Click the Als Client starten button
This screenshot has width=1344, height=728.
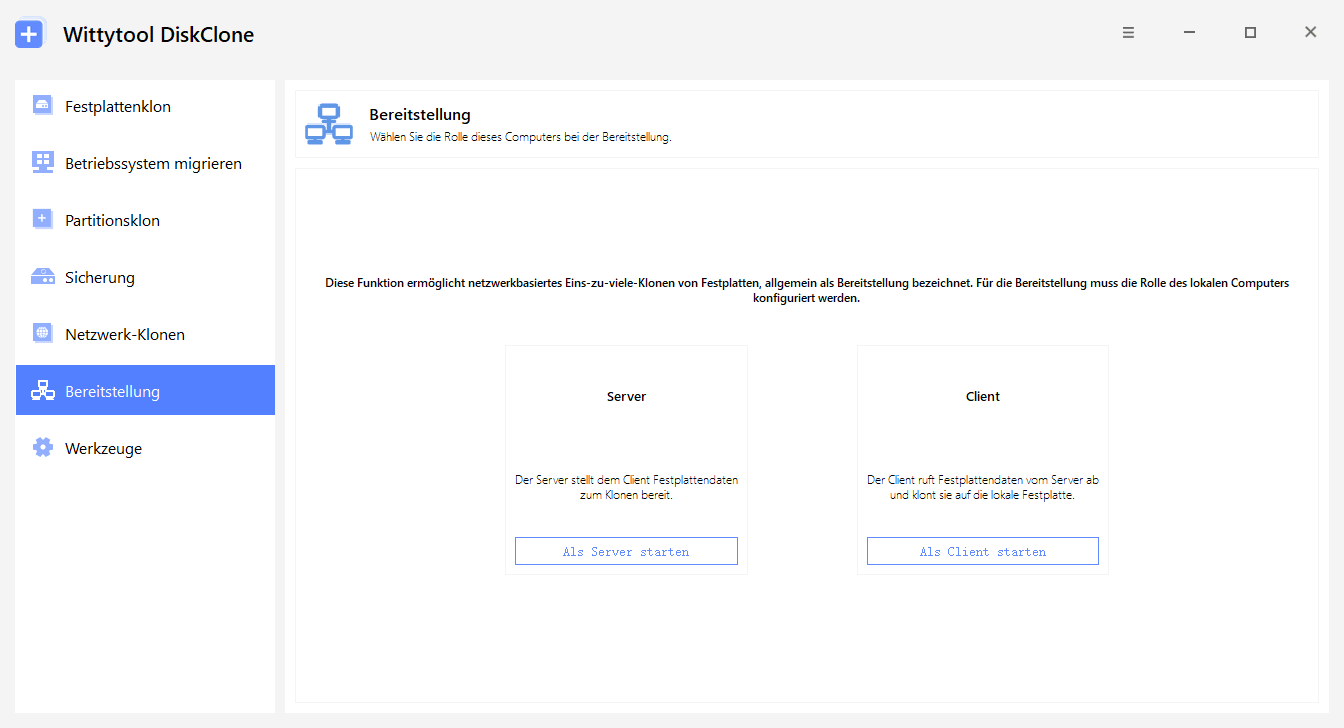point(983,551)
